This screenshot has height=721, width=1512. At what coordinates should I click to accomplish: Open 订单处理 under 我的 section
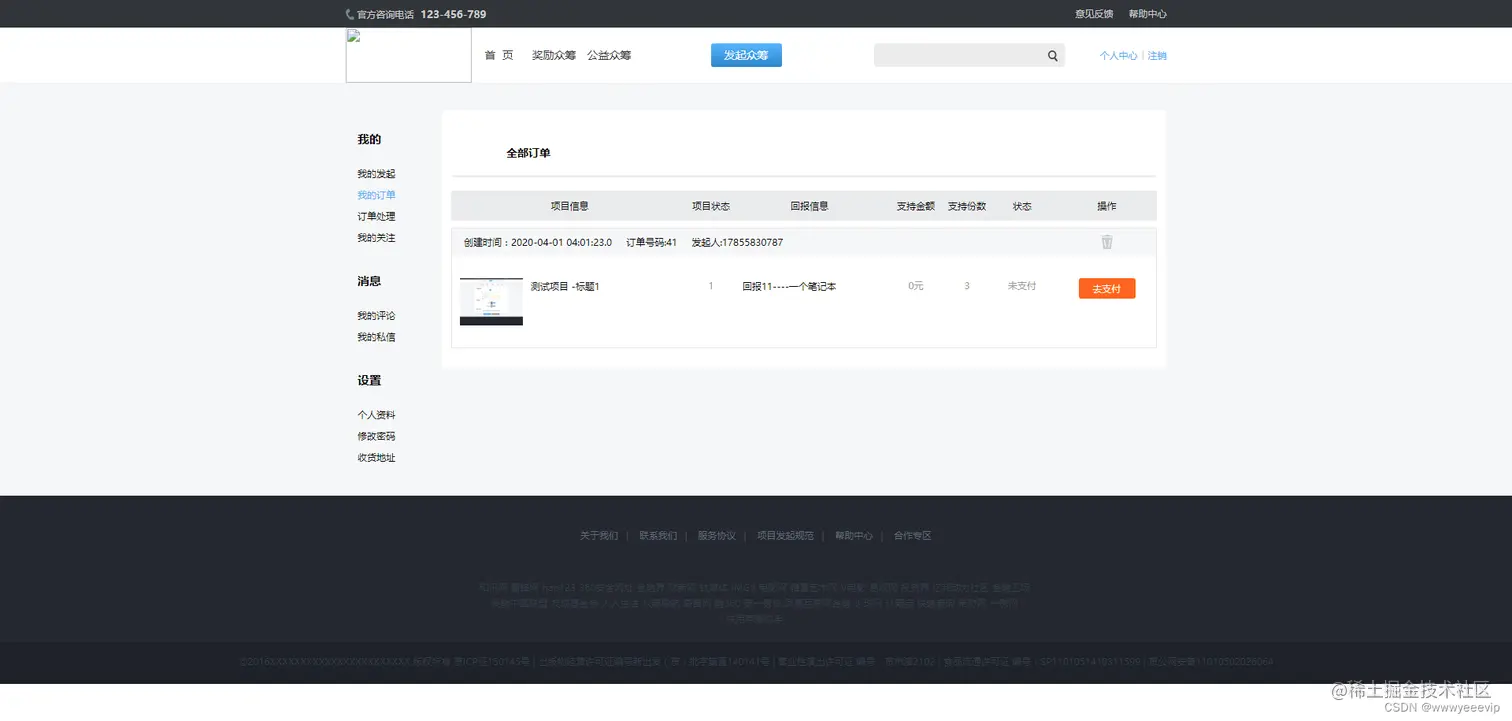point(376,216)
